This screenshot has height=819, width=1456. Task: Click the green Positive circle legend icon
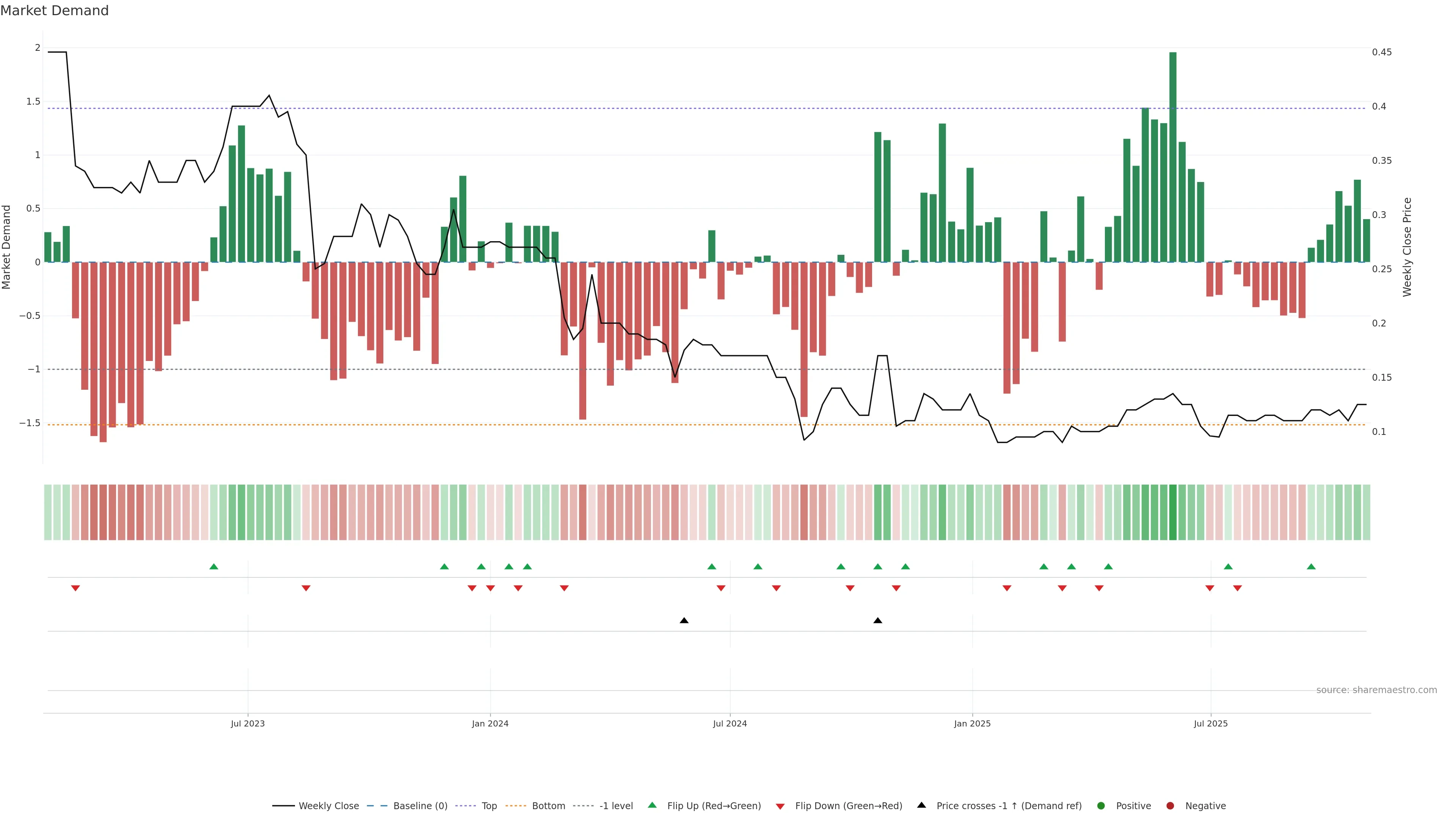[1100, 805]
